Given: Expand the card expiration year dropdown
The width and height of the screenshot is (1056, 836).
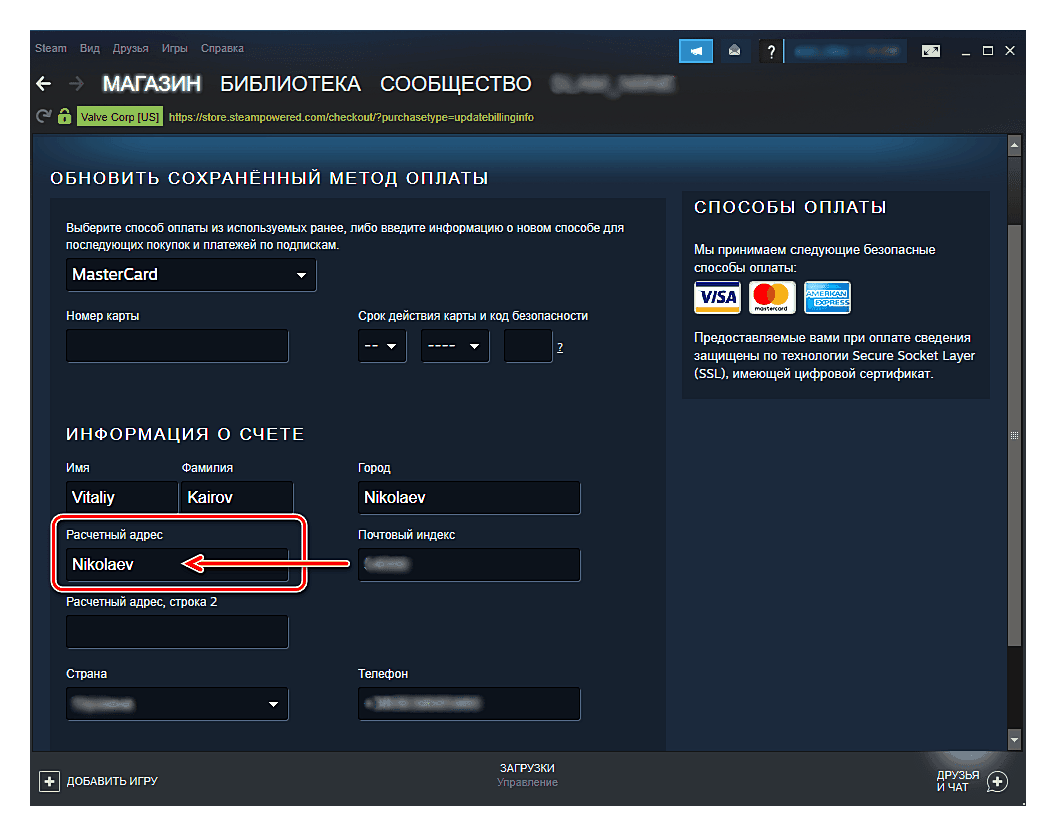Looking at the screenshot, I should [455, 347].
